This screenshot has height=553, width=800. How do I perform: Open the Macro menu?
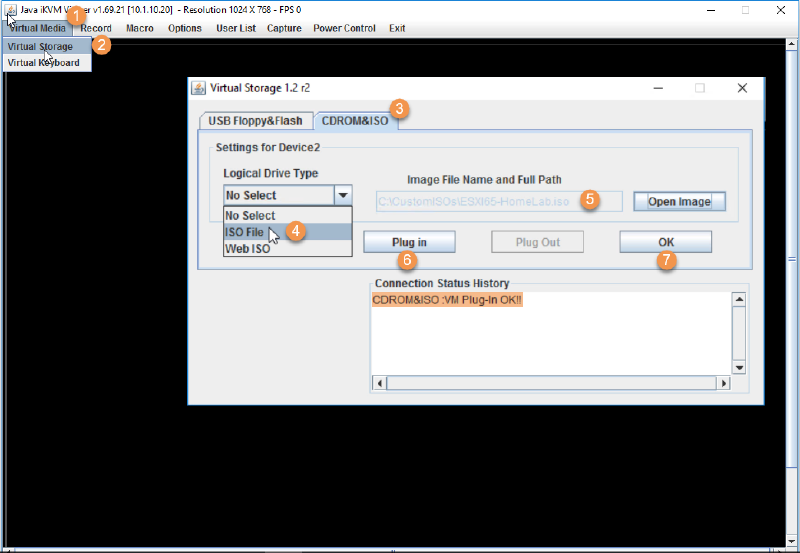pos(140,28)
